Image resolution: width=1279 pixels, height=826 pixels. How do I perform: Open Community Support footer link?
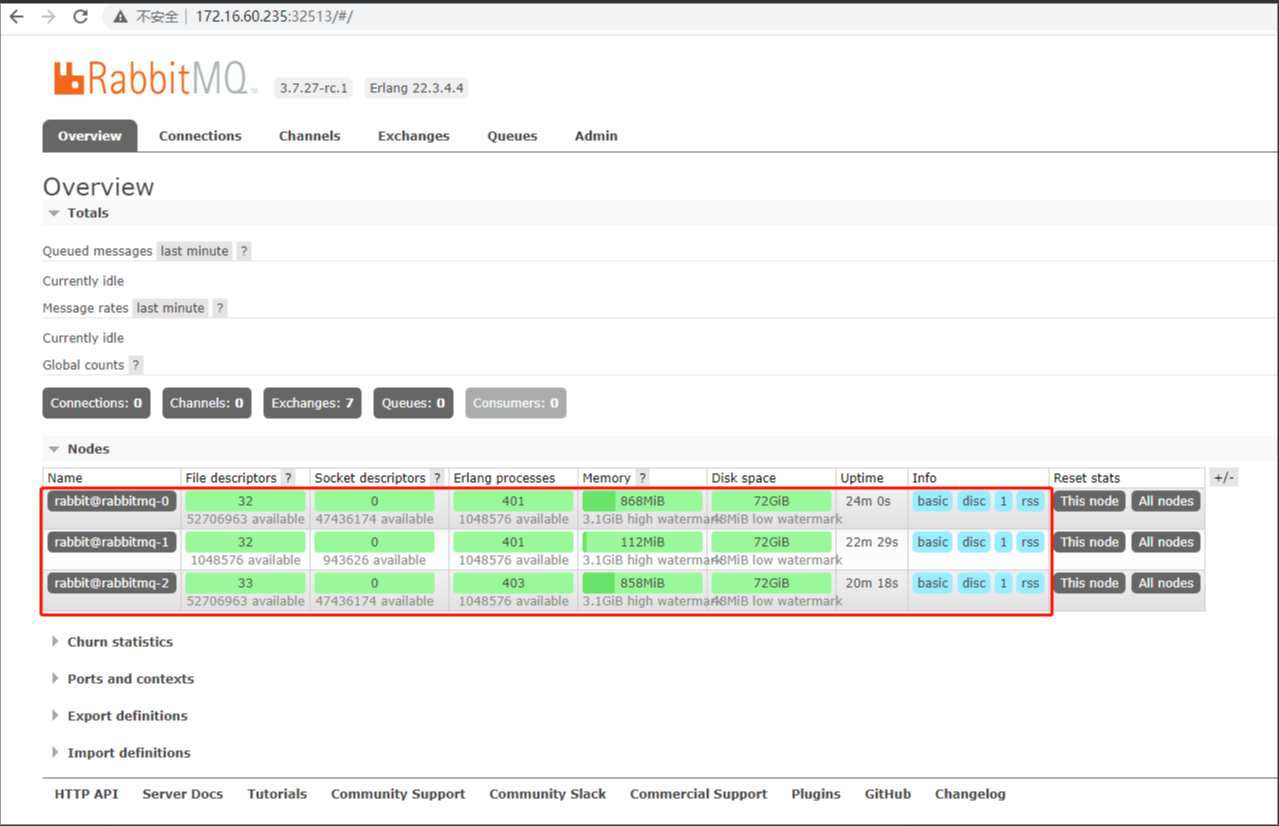click(398, 794)
